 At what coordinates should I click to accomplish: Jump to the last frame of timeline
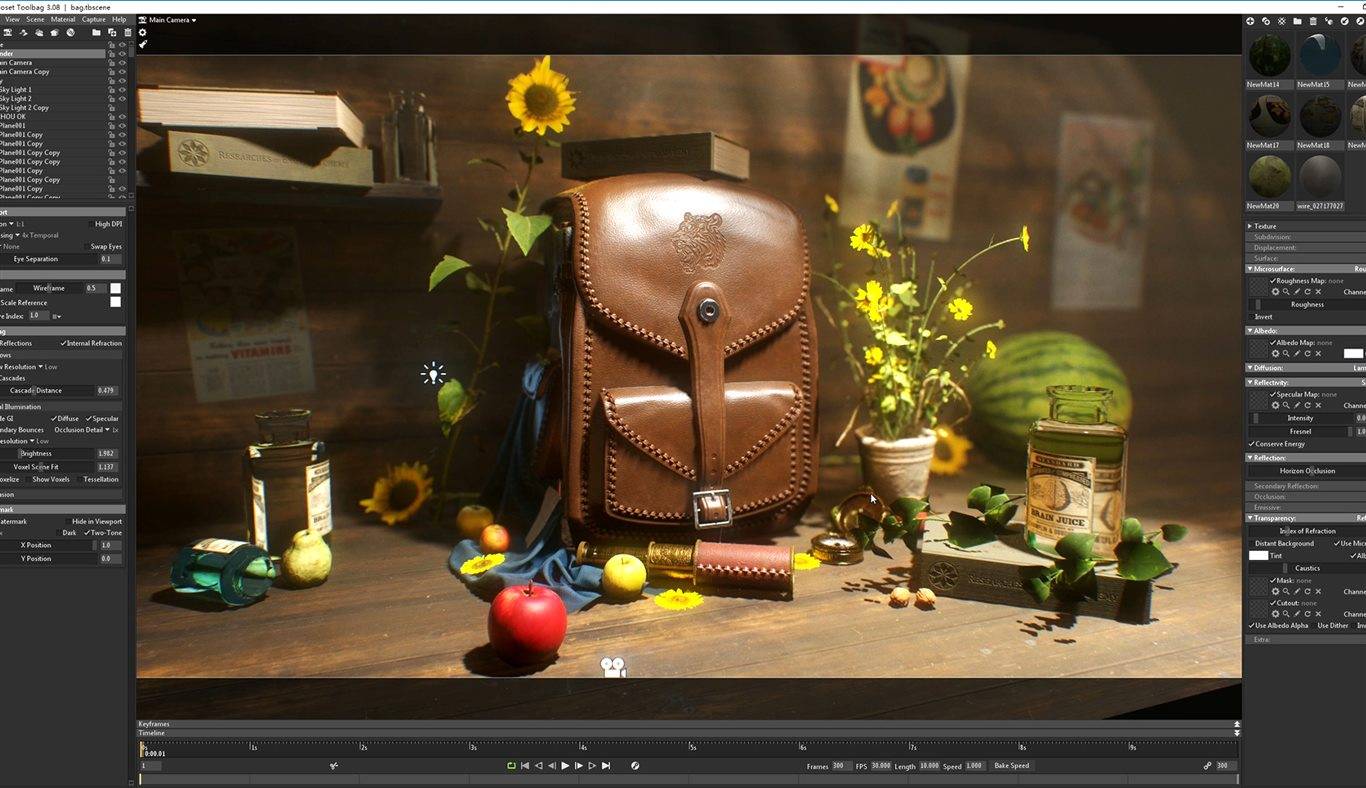pyautogui.click(x=606, y=766)
